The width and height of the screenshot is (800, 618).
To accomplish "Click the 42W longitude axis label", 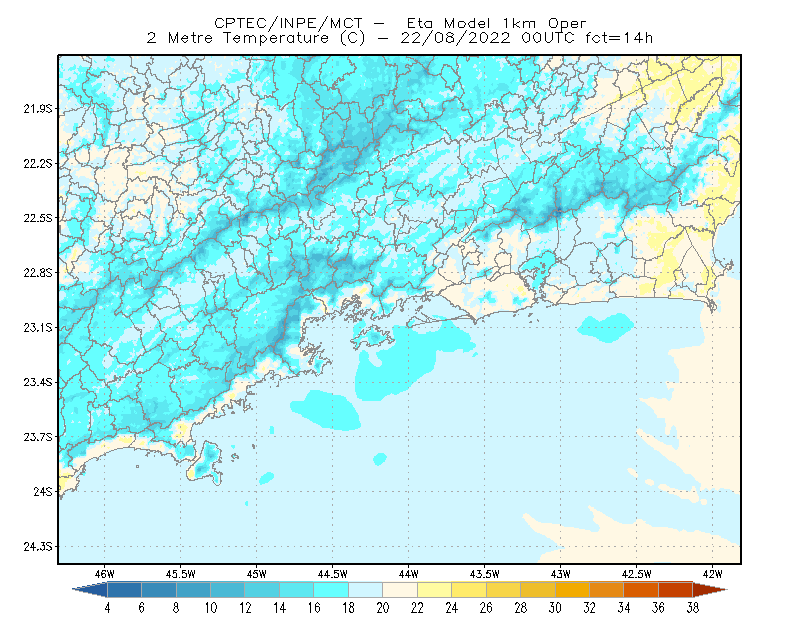I will pyautogui.click(x=712, y=574).
